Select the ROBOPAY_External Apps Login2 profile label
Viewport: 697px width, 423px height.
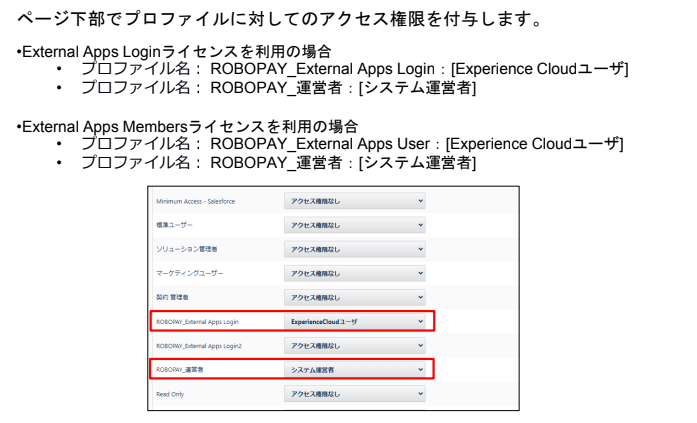coord(199,345)
